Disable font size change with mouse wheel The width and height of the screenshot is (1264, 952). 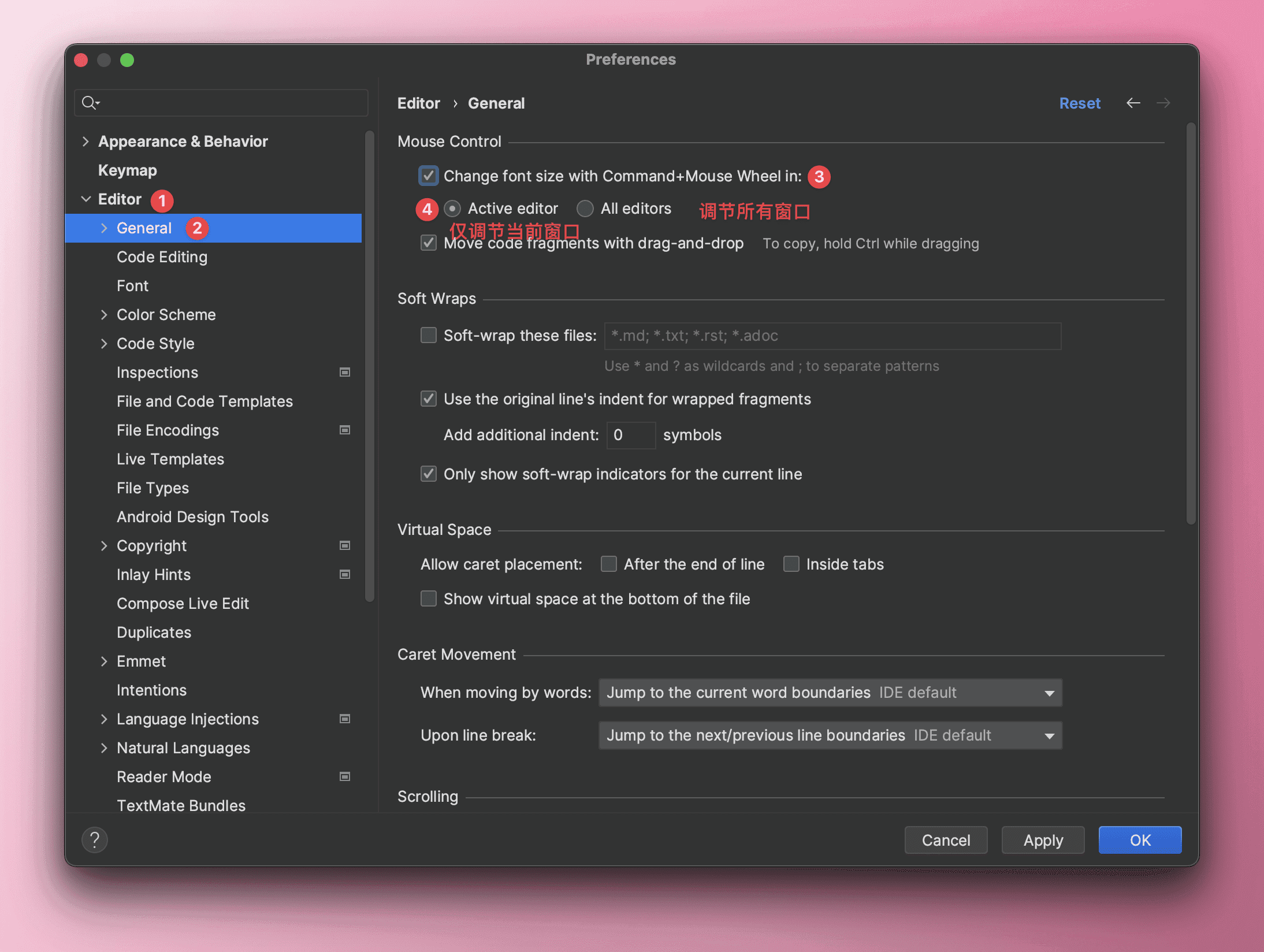pyautogui.click(x=429, y=176)
